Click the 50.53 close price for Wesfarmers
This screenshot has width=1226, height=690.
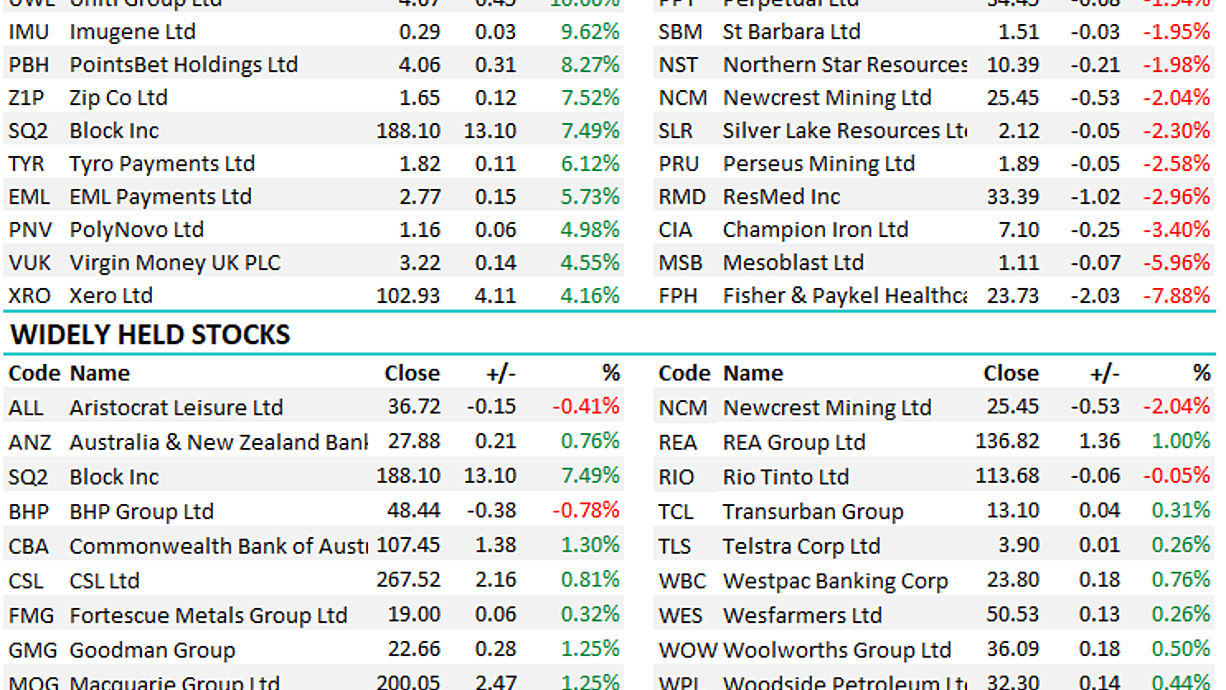(1013, 615)
